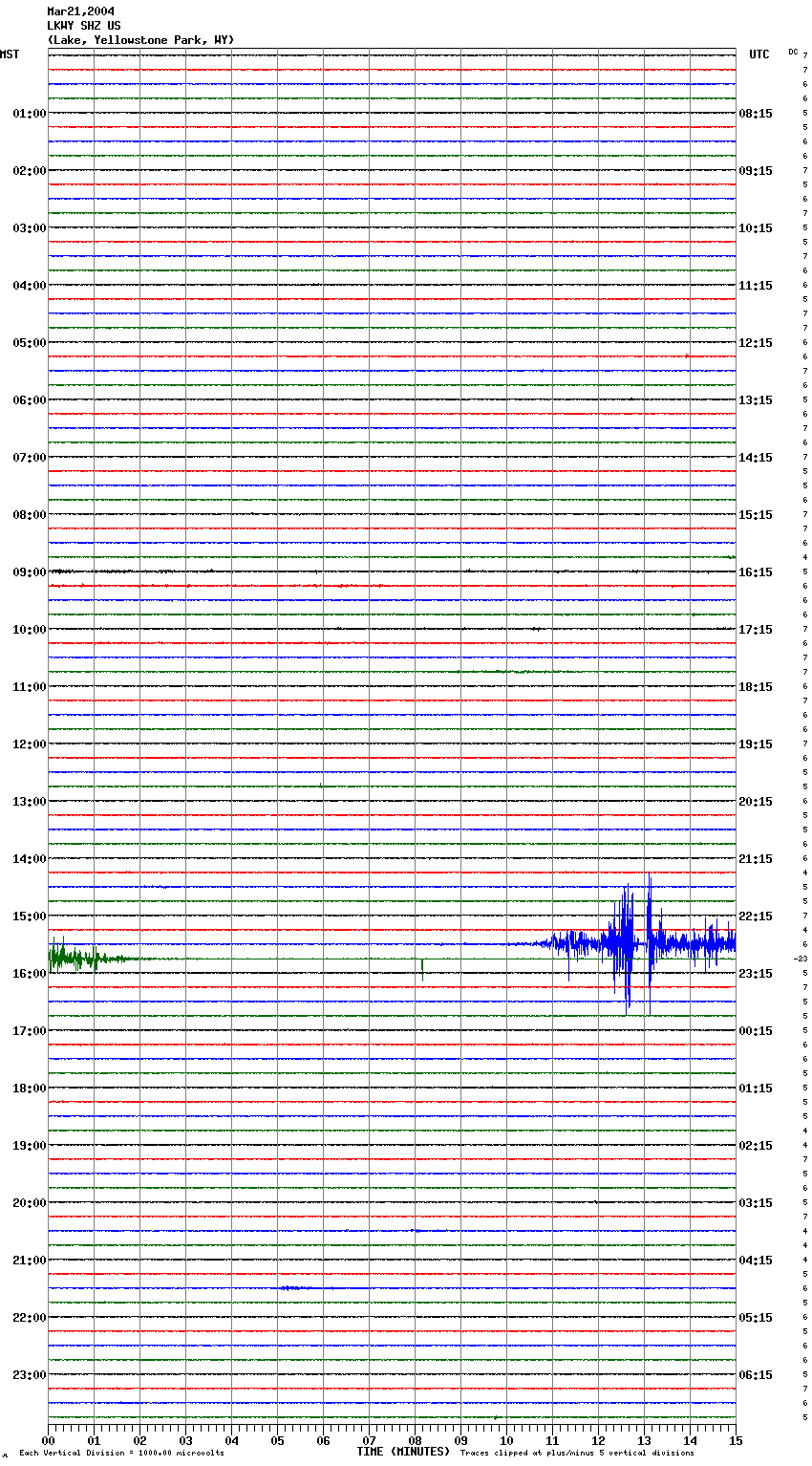
Task: Click the 15:00 MST time label
Action: point(30,916)
